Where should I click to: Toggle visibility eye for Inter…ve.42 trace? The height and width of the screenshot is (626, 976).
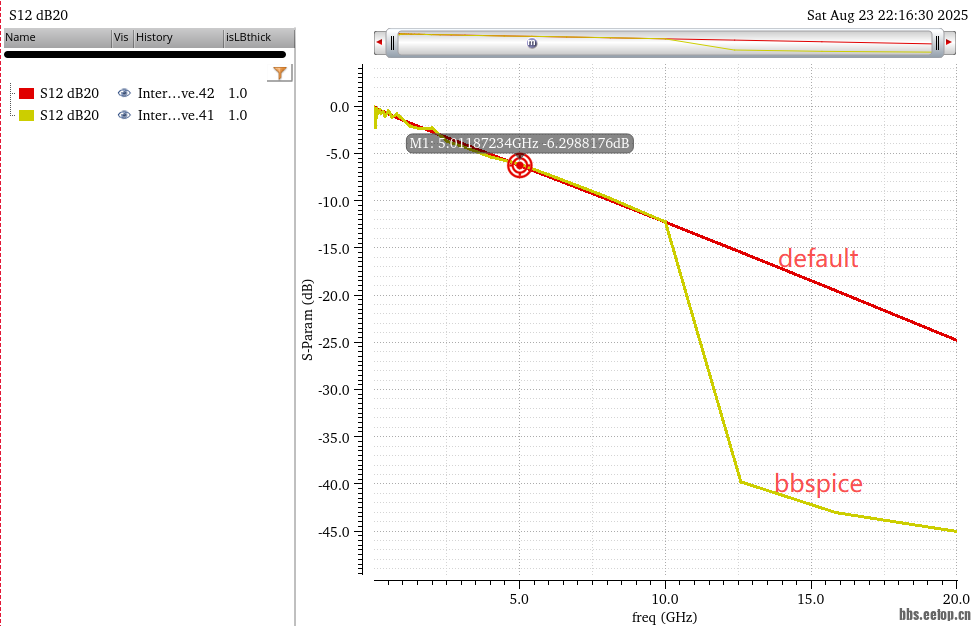(124, 93)
